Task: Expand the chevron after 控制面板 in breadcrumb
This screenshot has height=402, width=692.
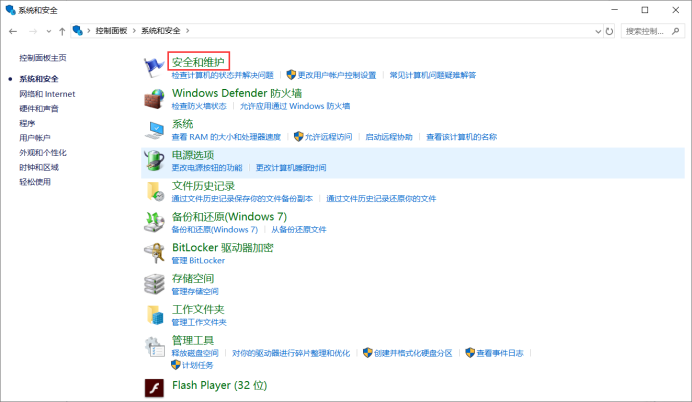Action: point(133,31)
